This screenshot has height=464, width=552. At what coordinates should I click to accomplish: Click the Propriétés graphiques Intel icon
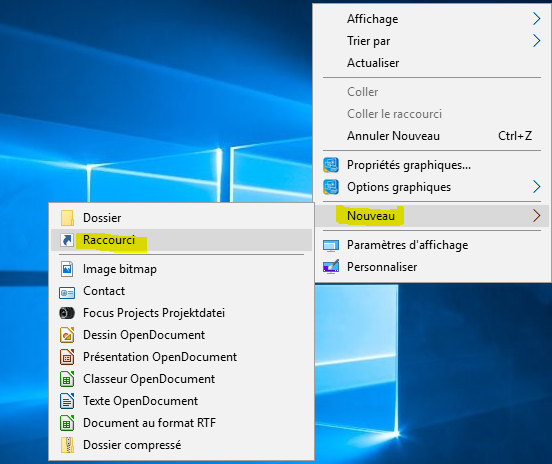click(331, 165)
